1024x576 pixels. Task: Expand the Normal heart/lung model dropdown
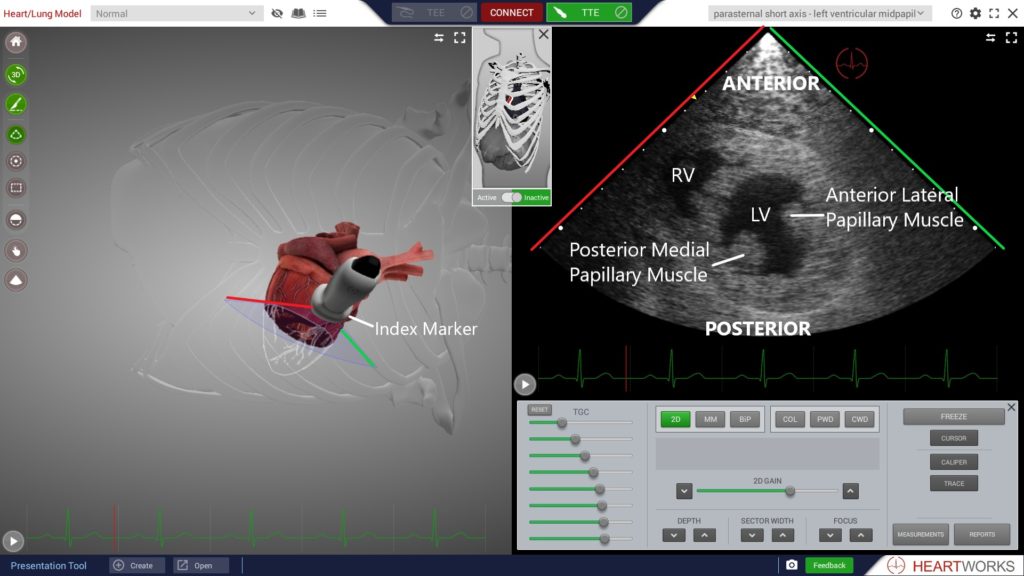[x=177, y=13]
